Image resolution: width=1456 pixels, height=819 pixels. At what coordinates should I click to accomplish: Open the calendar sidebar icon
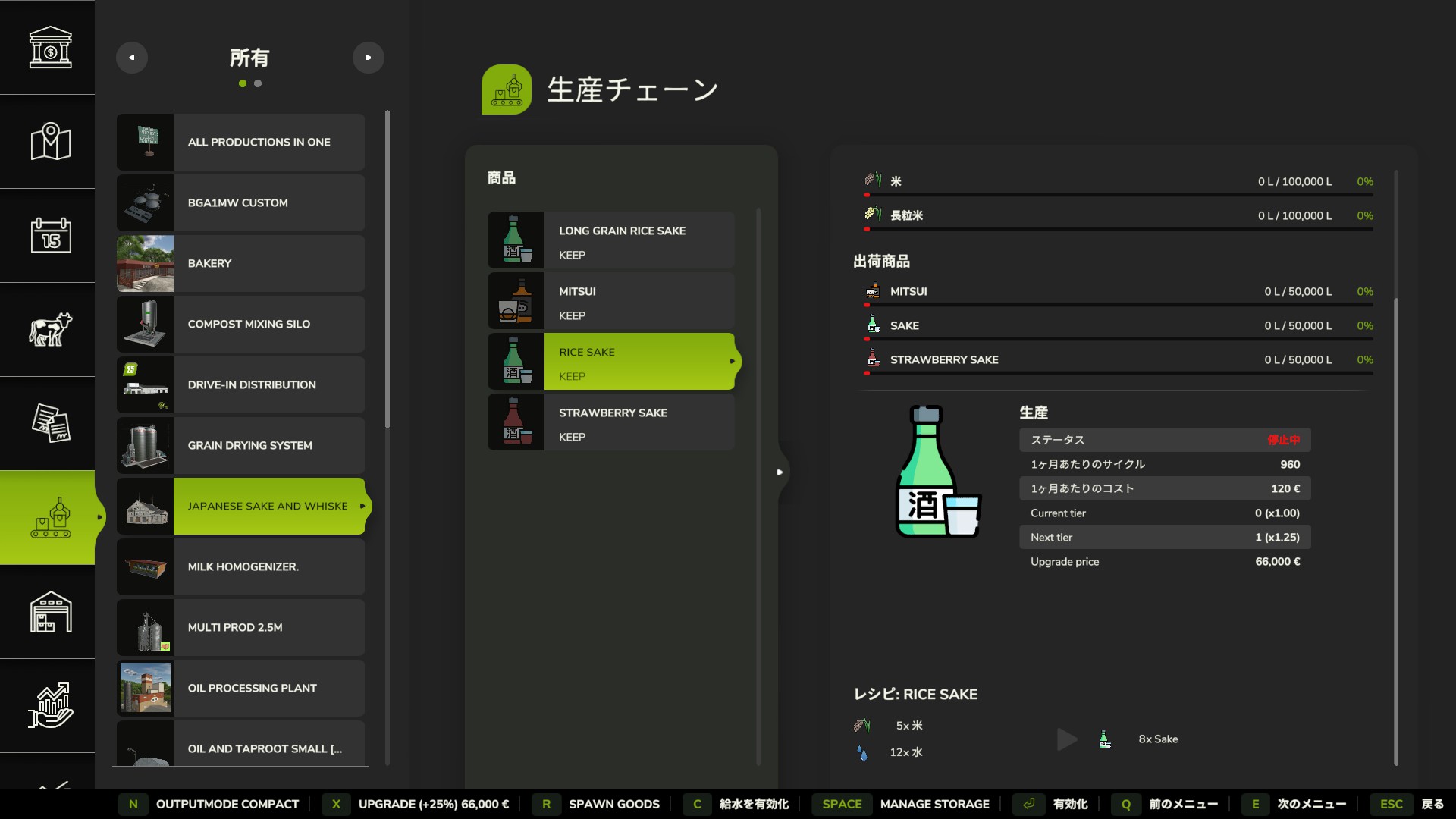[50, 235]
